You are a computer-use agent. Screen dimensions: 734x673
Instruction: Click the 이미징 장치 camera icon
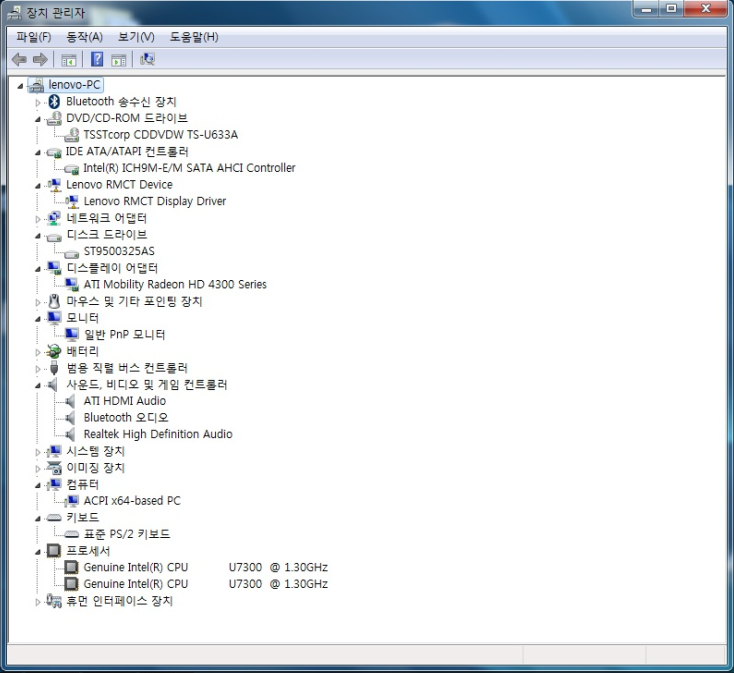tap(54, 468)
